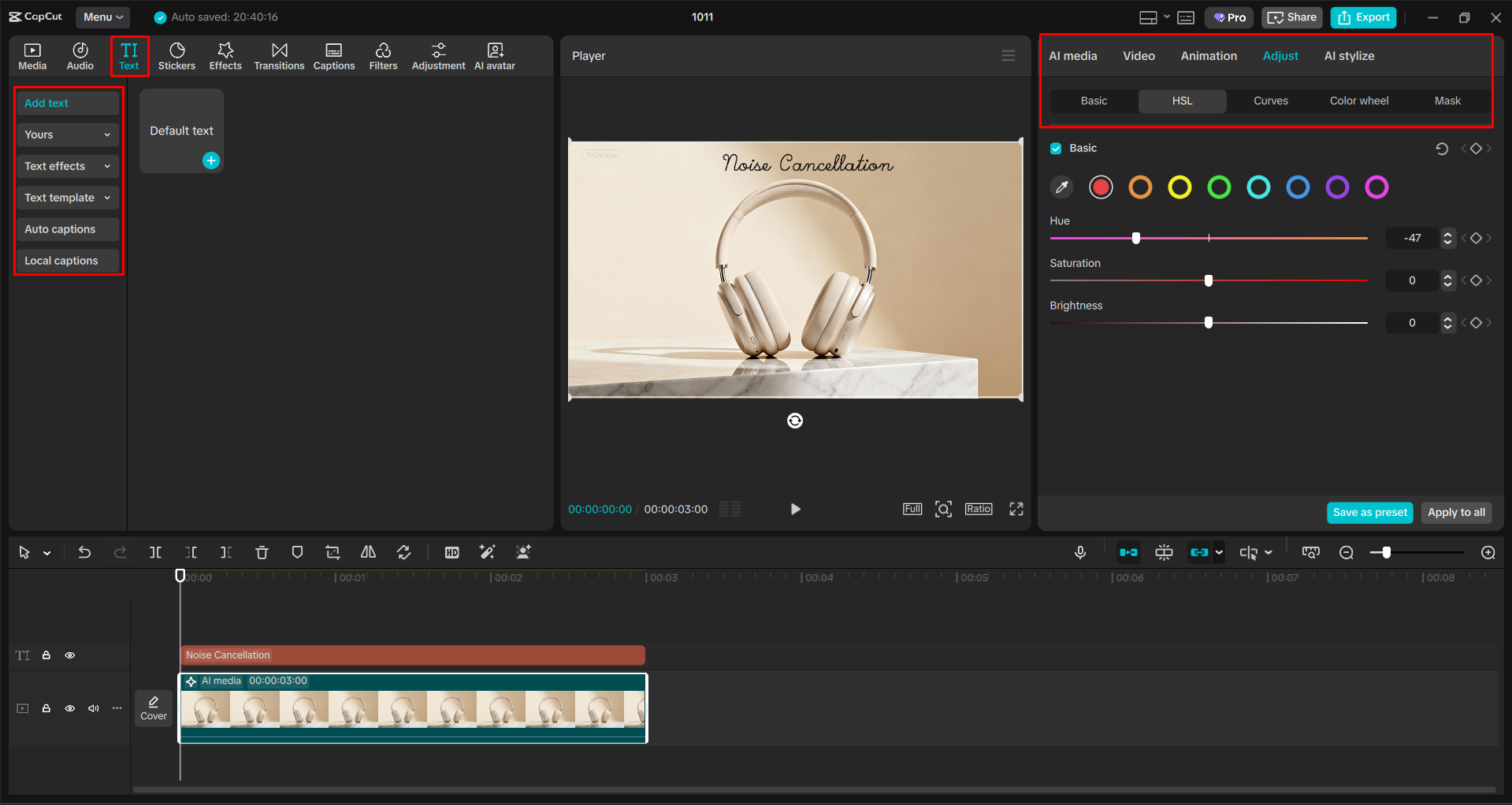Toggle visibility of the Noise Cancellation text track

(69, 655)
